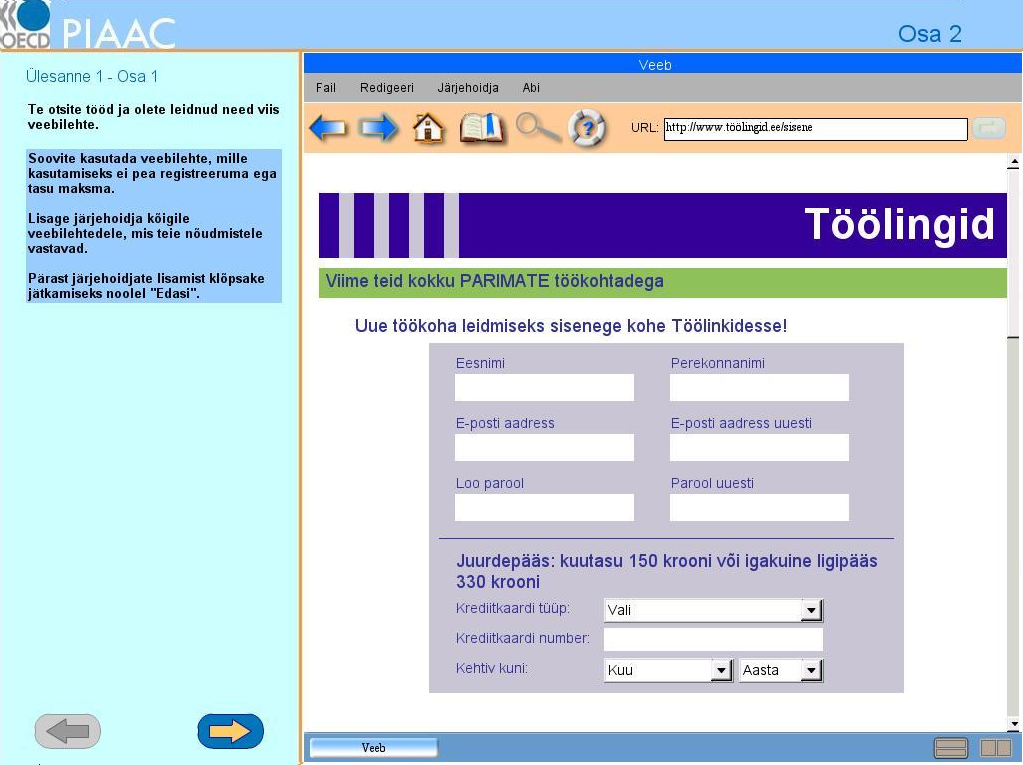Click the OECD PIAAC logo

88,25
